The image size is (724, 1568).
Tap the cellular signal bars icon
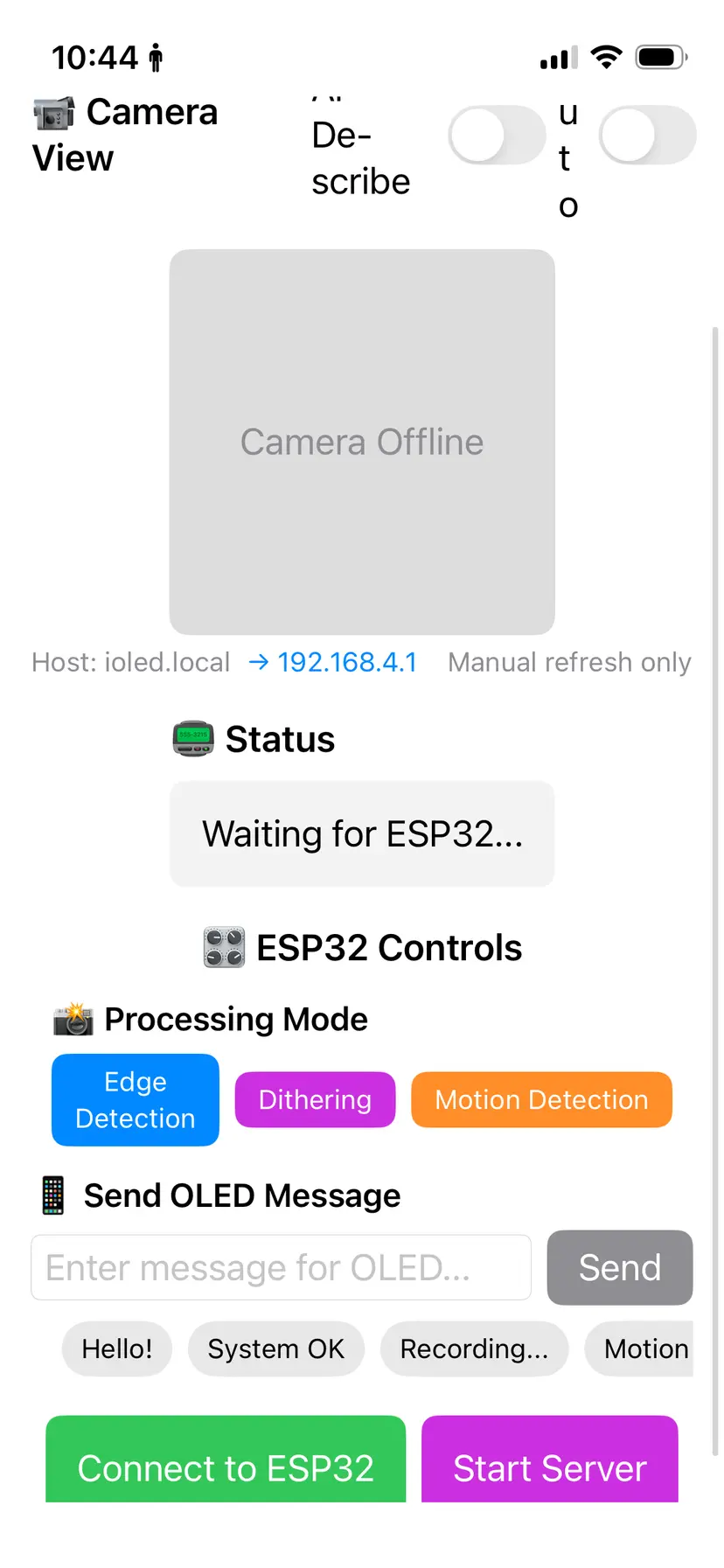558,59
